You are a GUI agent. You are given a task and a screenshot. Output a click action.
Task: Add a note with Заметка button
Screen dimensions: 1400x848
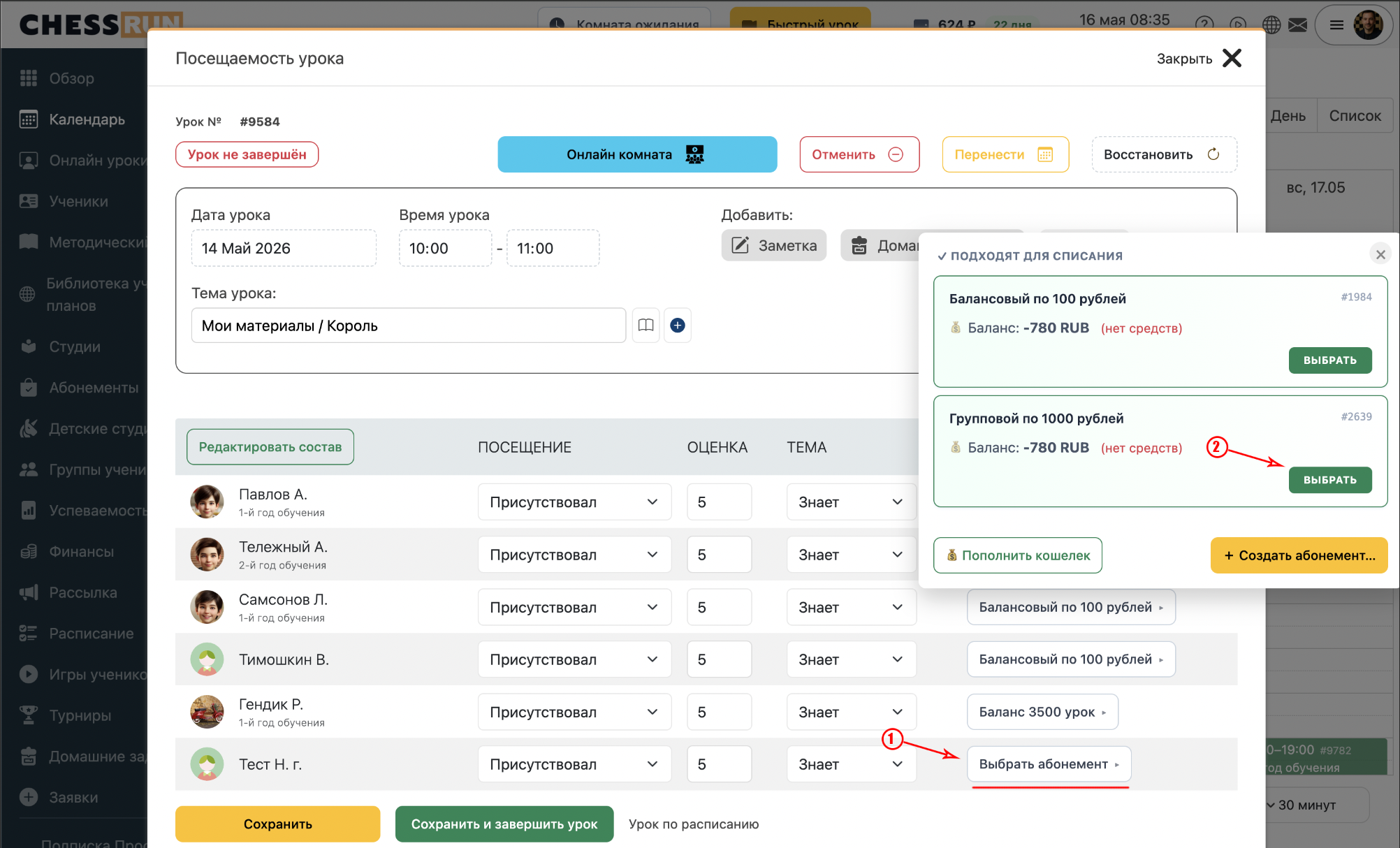(x=773, y=246)
